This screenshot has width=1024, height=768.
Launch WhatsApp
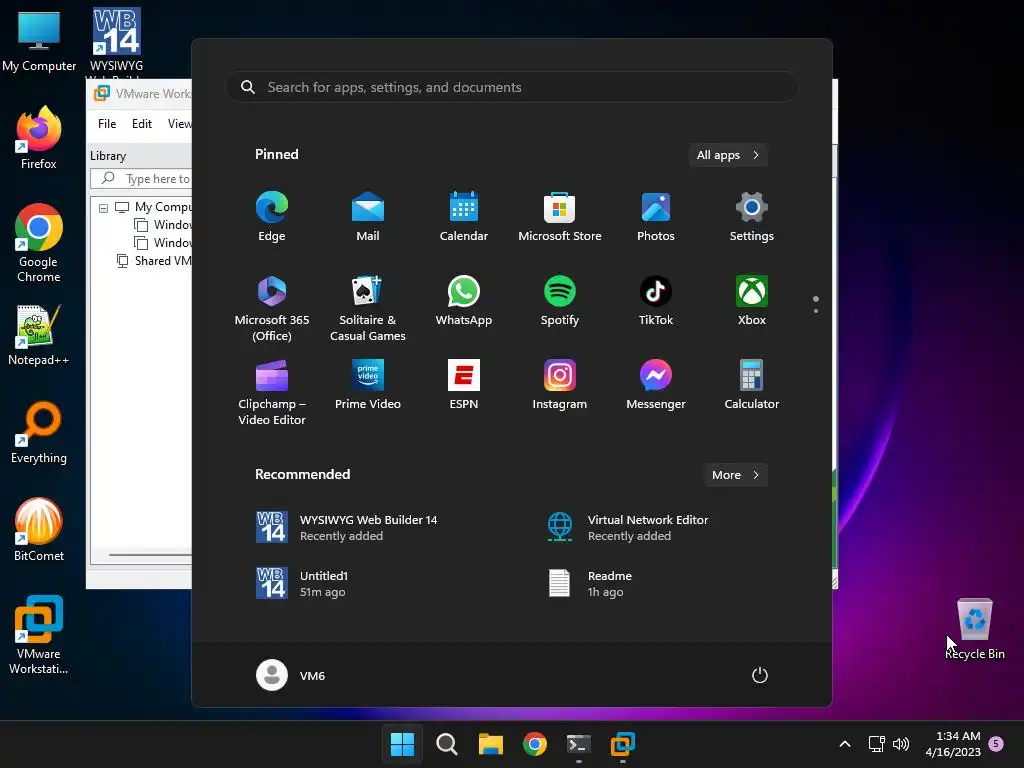click(464, 300)
